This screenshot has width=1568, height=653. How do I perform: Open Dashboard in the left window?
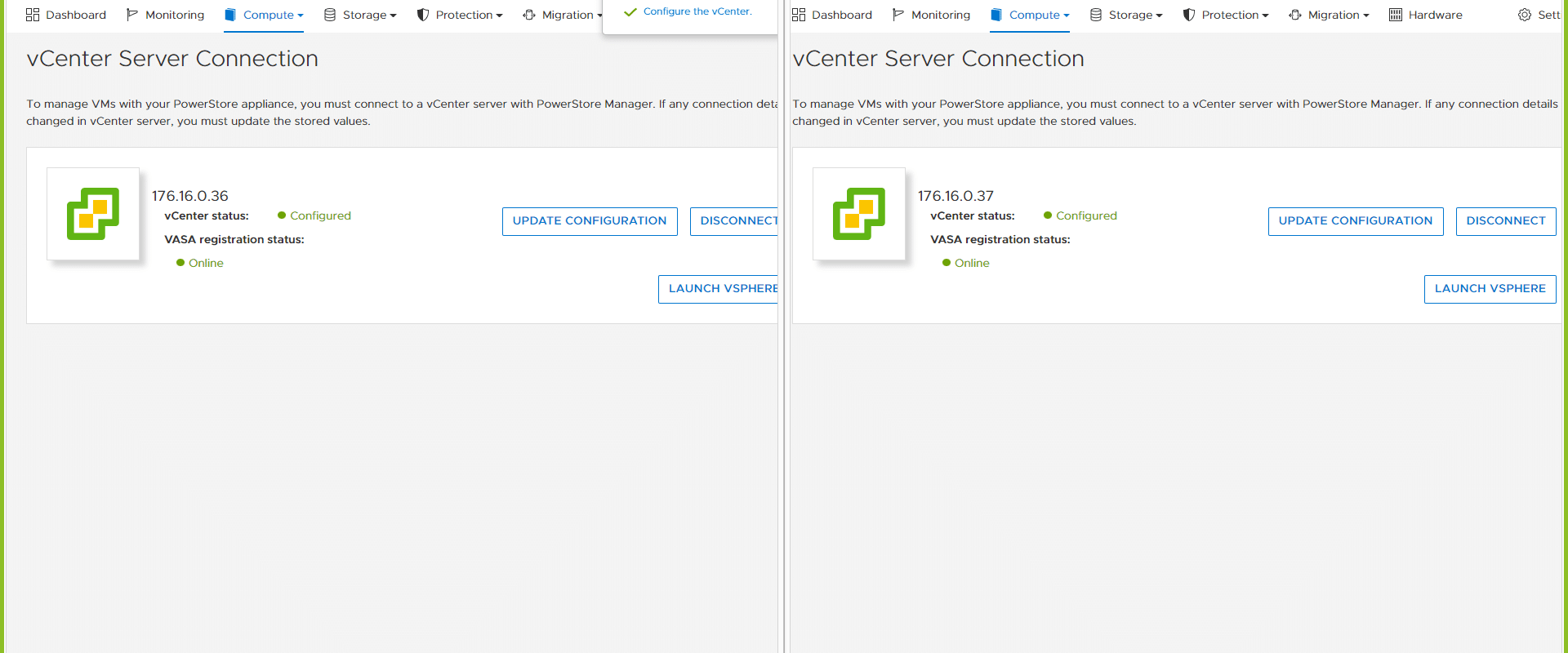point(65,15)
